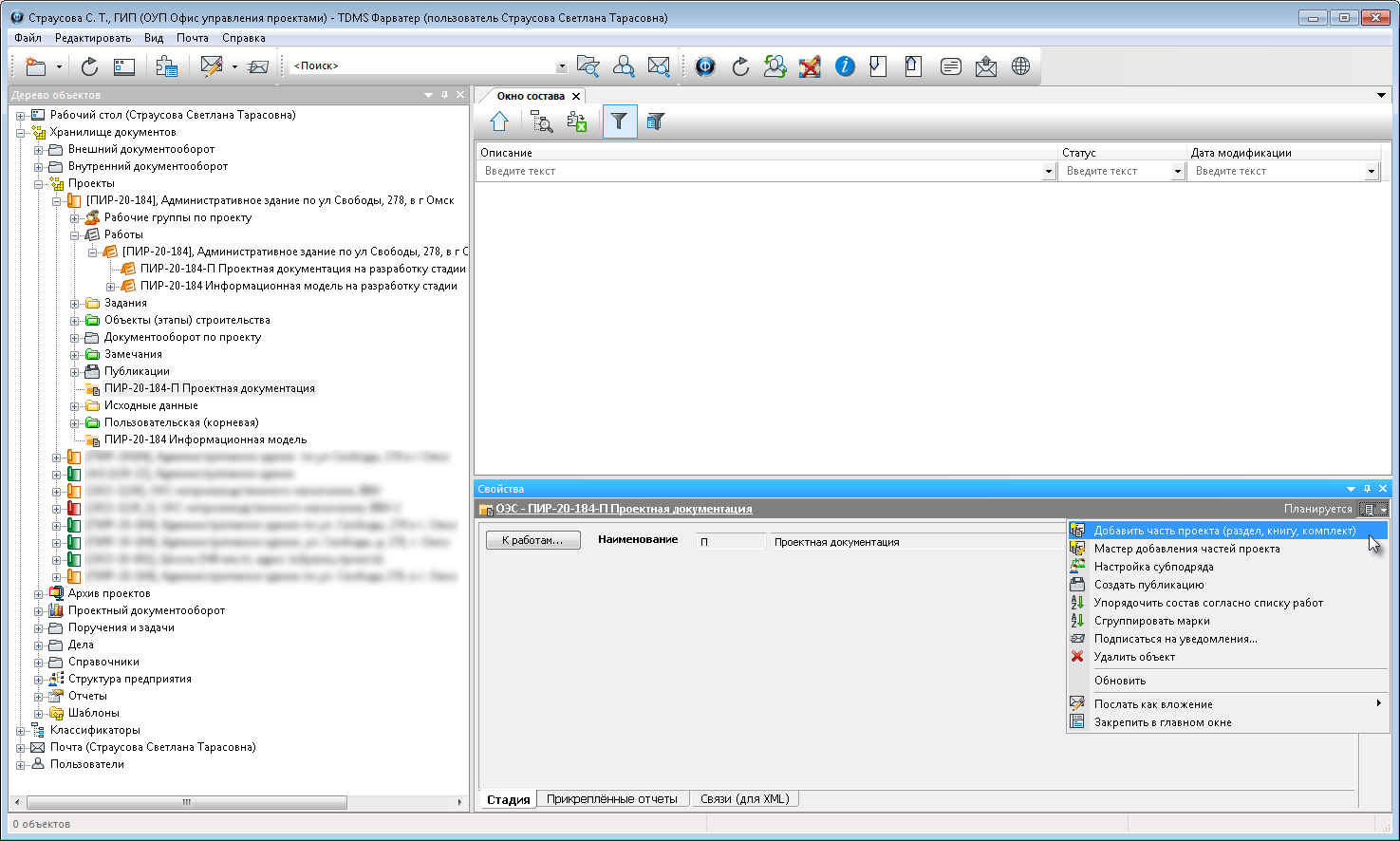Click the second refresh arrow icon

pyautogui.click(x=740, y=66)
